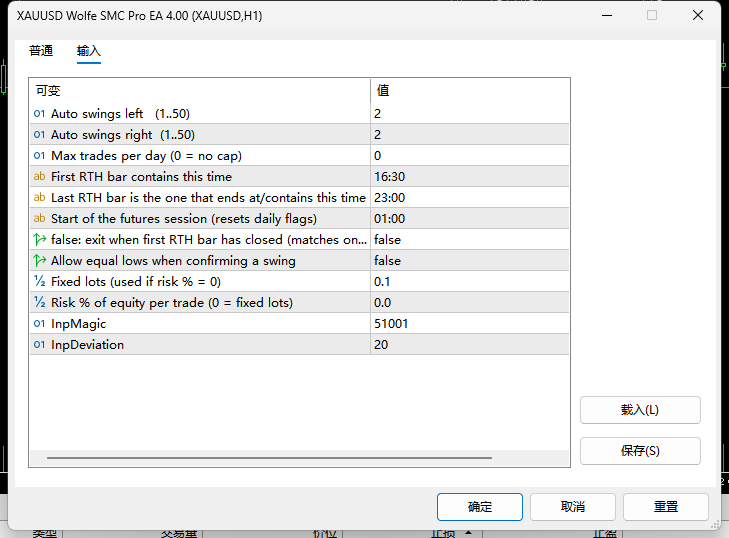Edit the Fixed lots value 0.1
The image size is (729, 538).
tap(470, 281)
